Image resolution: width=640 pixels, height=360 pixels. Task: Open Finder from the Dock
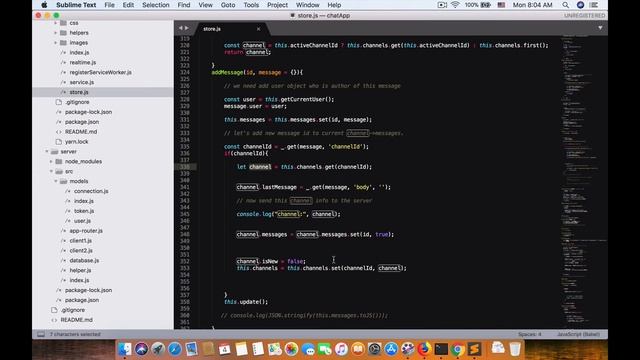click(125, 349)
